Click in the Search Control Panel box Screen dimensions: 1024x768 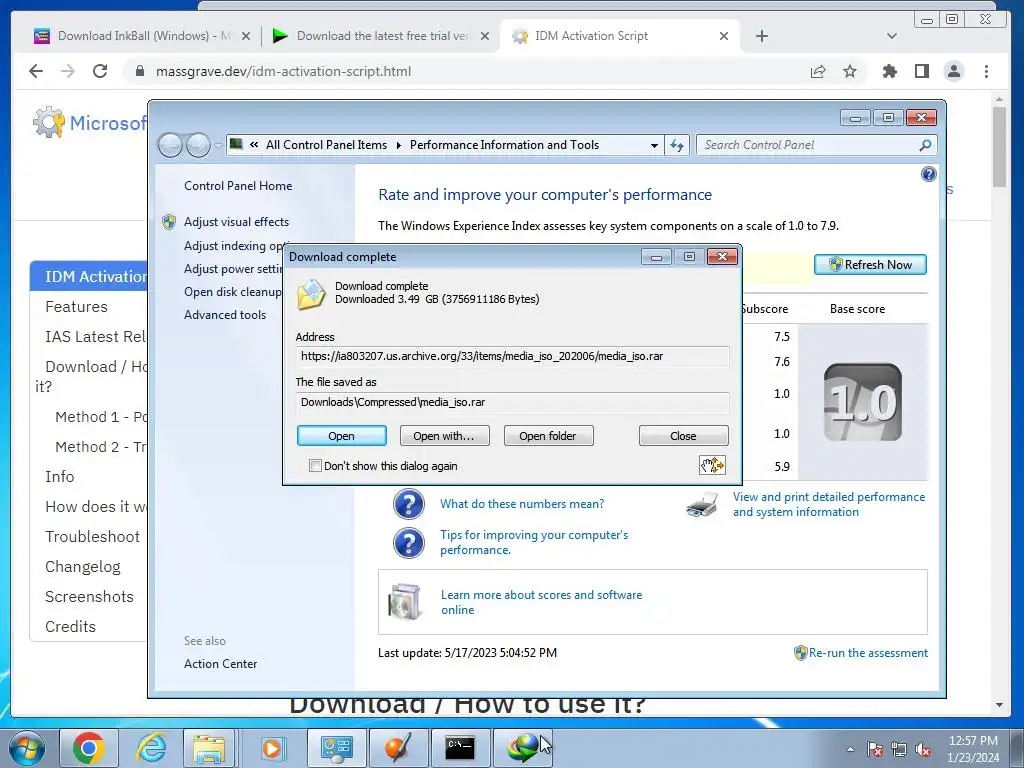click(x=807, y=145)
